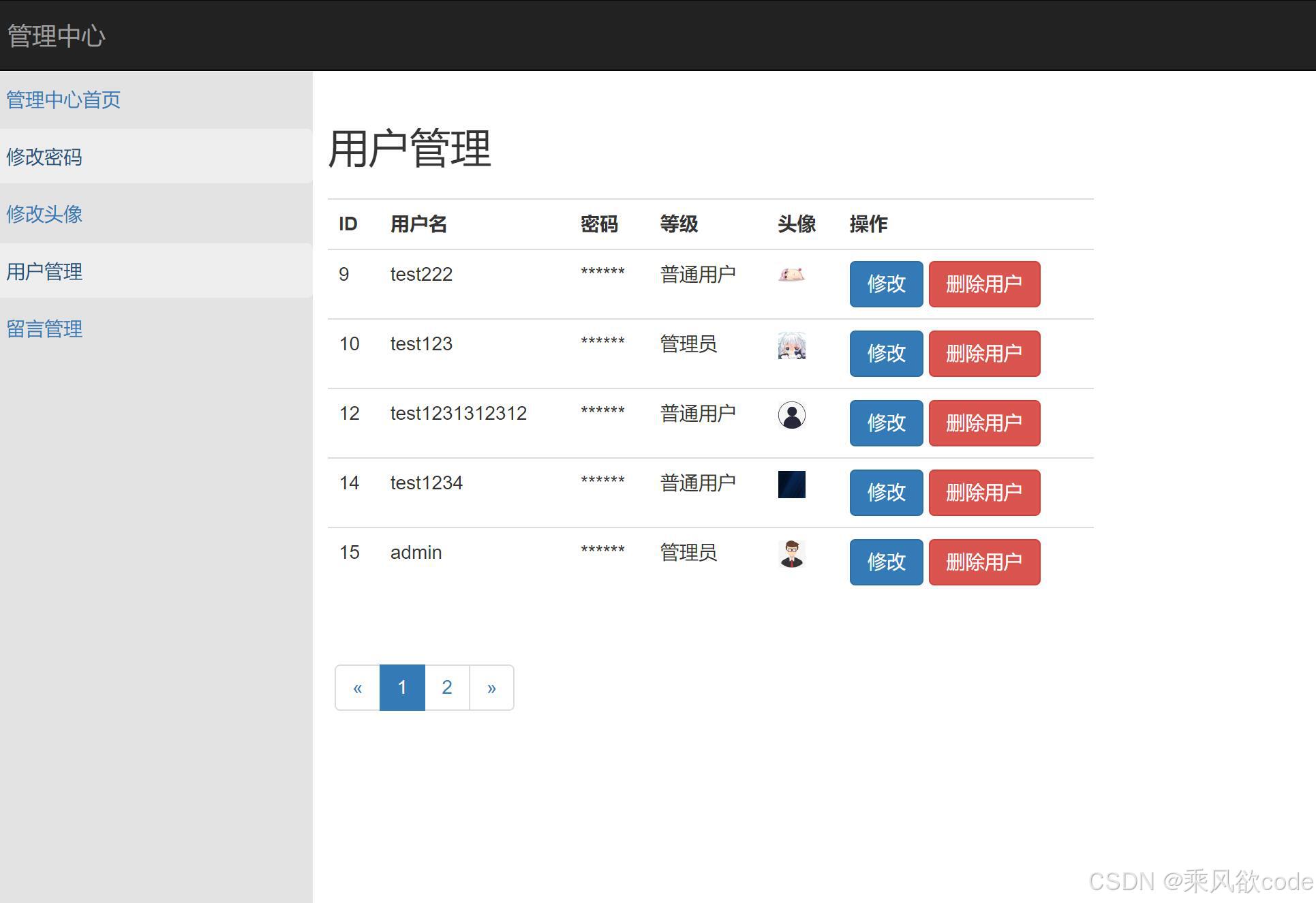This screenshot has height=903, width=1316.
Task: Click 修改 button for admin
Action: [x=885, y=562]
